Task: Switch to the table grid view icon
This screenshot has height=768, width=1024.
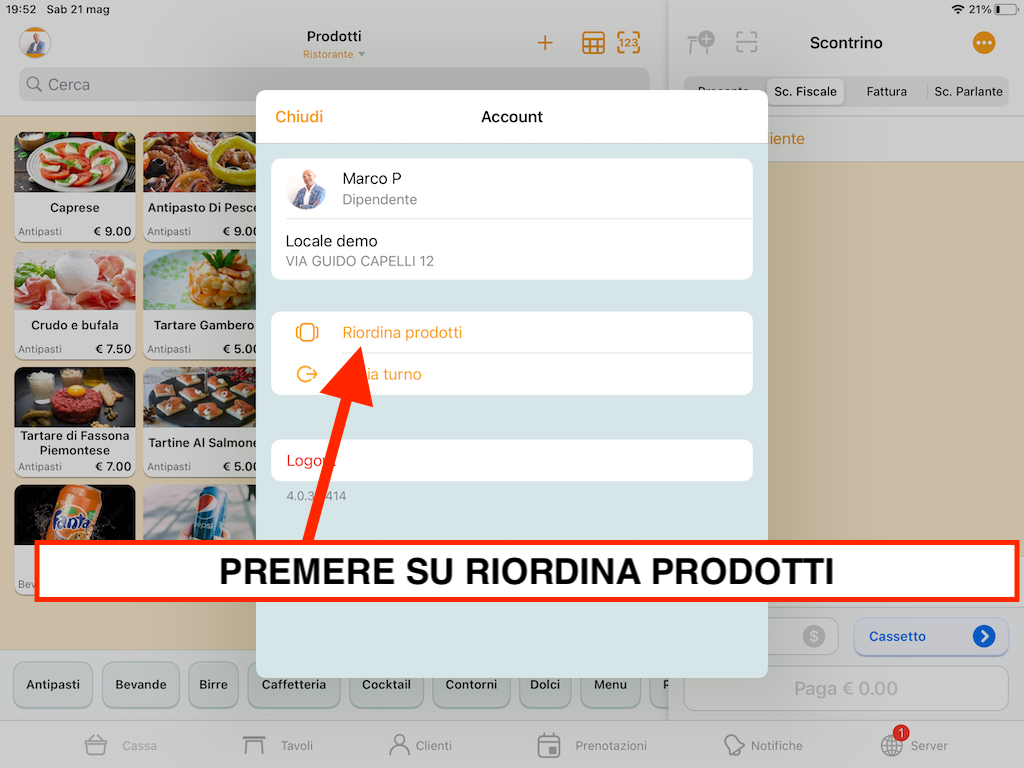Action: click(x=593, y=43)
